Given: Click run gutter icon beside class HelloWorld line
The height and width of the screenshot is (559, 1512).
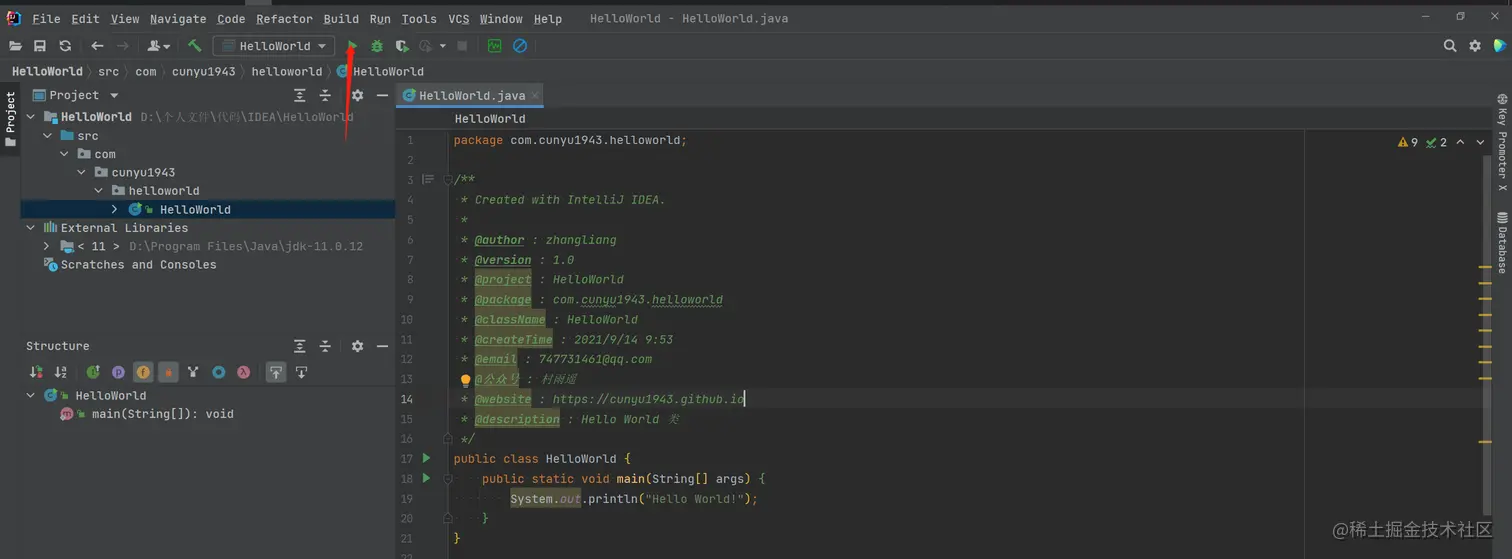Looking at the screenshot, I should point(426,458).
